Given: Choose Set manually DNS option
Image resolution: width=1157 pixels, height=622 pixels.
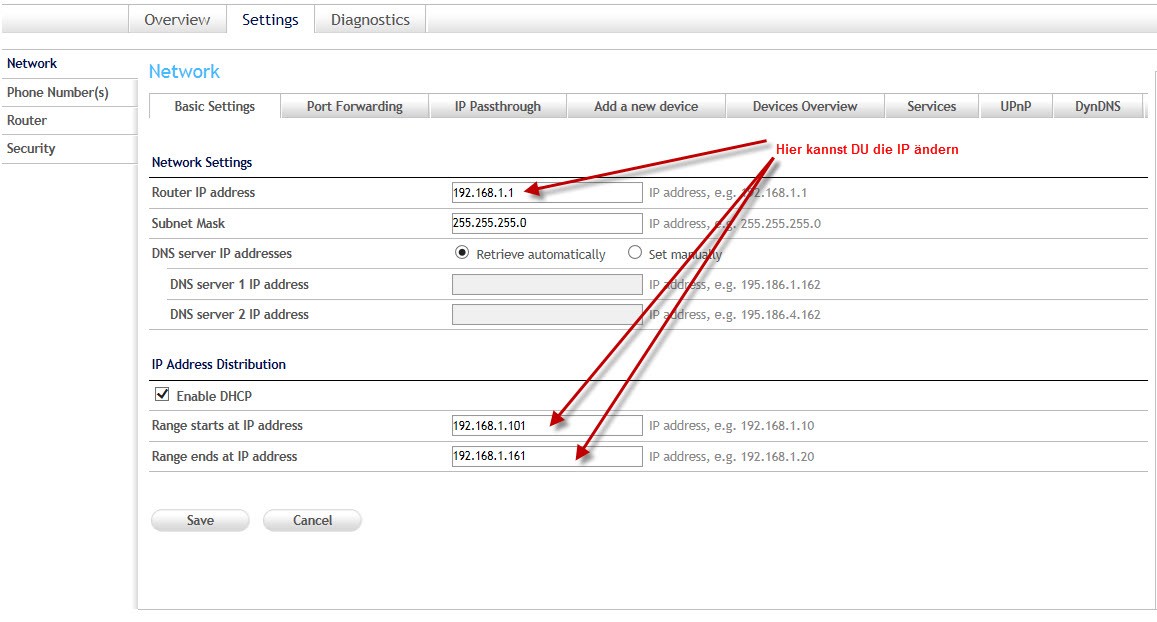Looking at the screenshot, I should (635, 253).
